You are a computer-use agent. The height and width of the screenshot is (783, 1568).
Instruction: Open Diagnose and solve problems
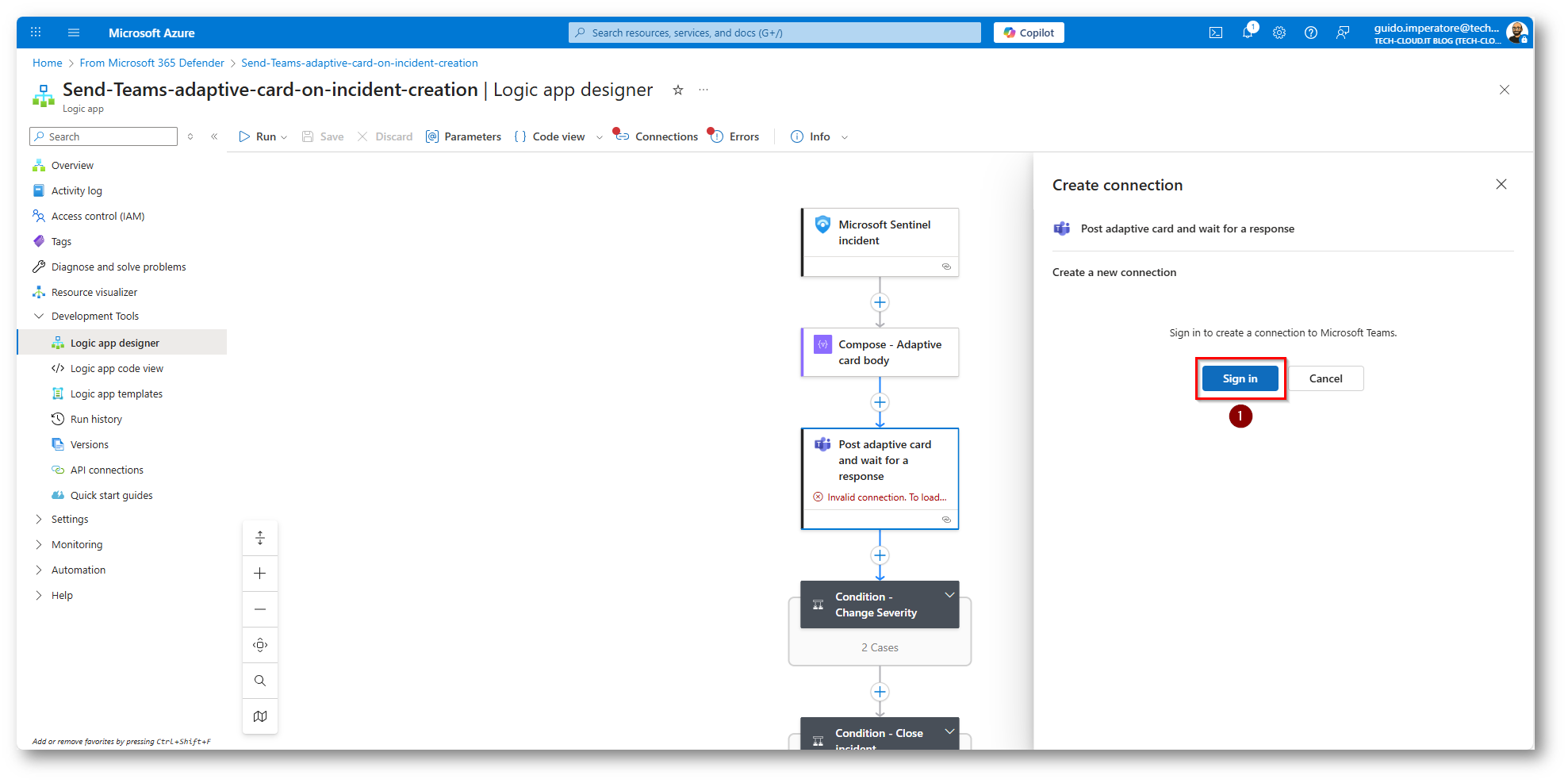click(x=118, y=267)
